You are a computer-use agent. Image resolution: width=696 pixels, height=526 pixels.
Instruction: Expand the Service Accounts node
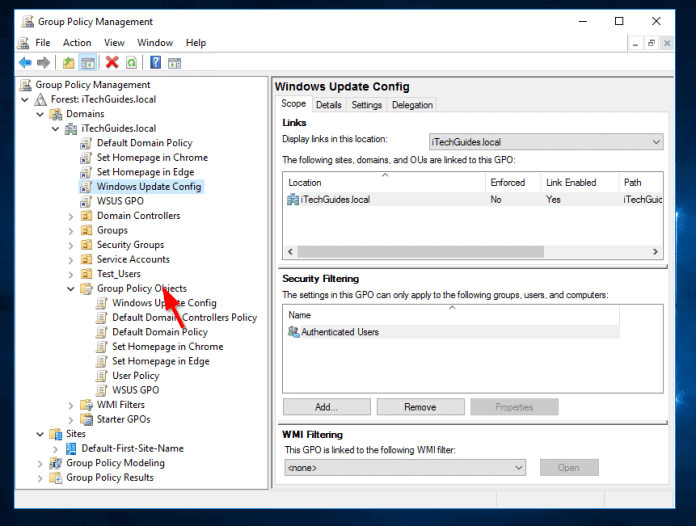click(71, 260)
